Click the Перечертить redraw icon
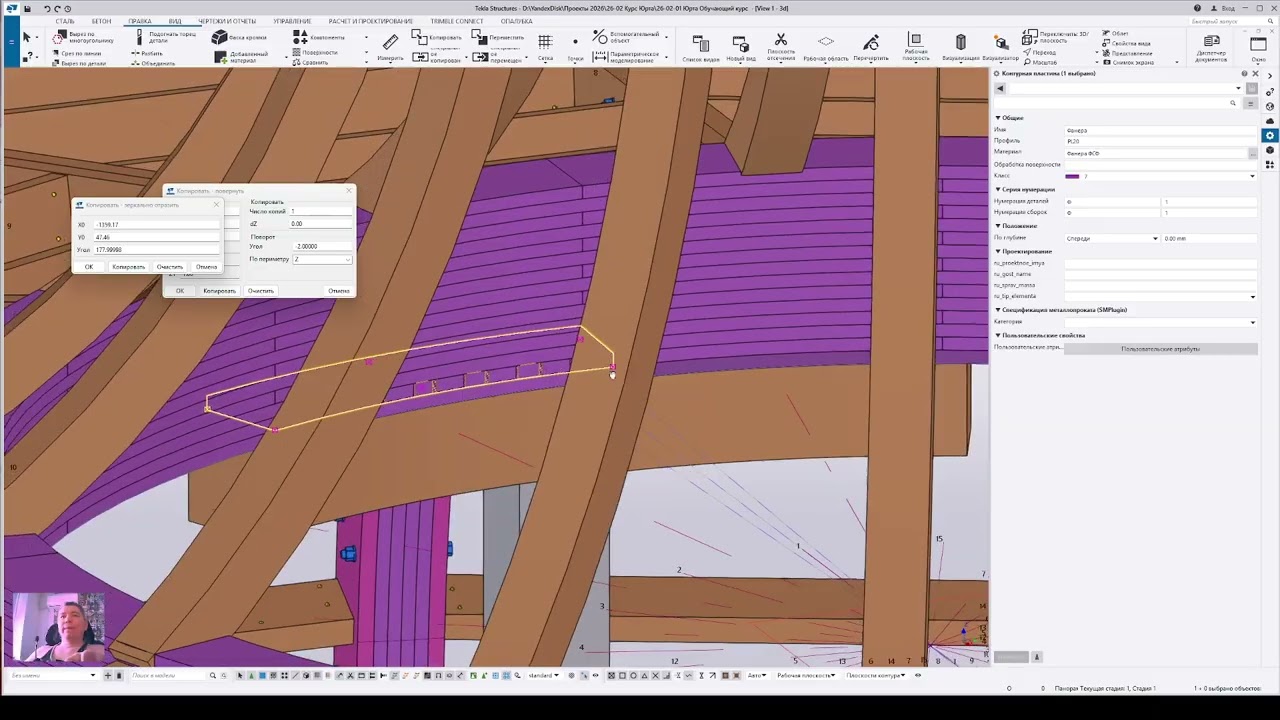Viewport: 1280px width, 720px height. tap(871, 42)
